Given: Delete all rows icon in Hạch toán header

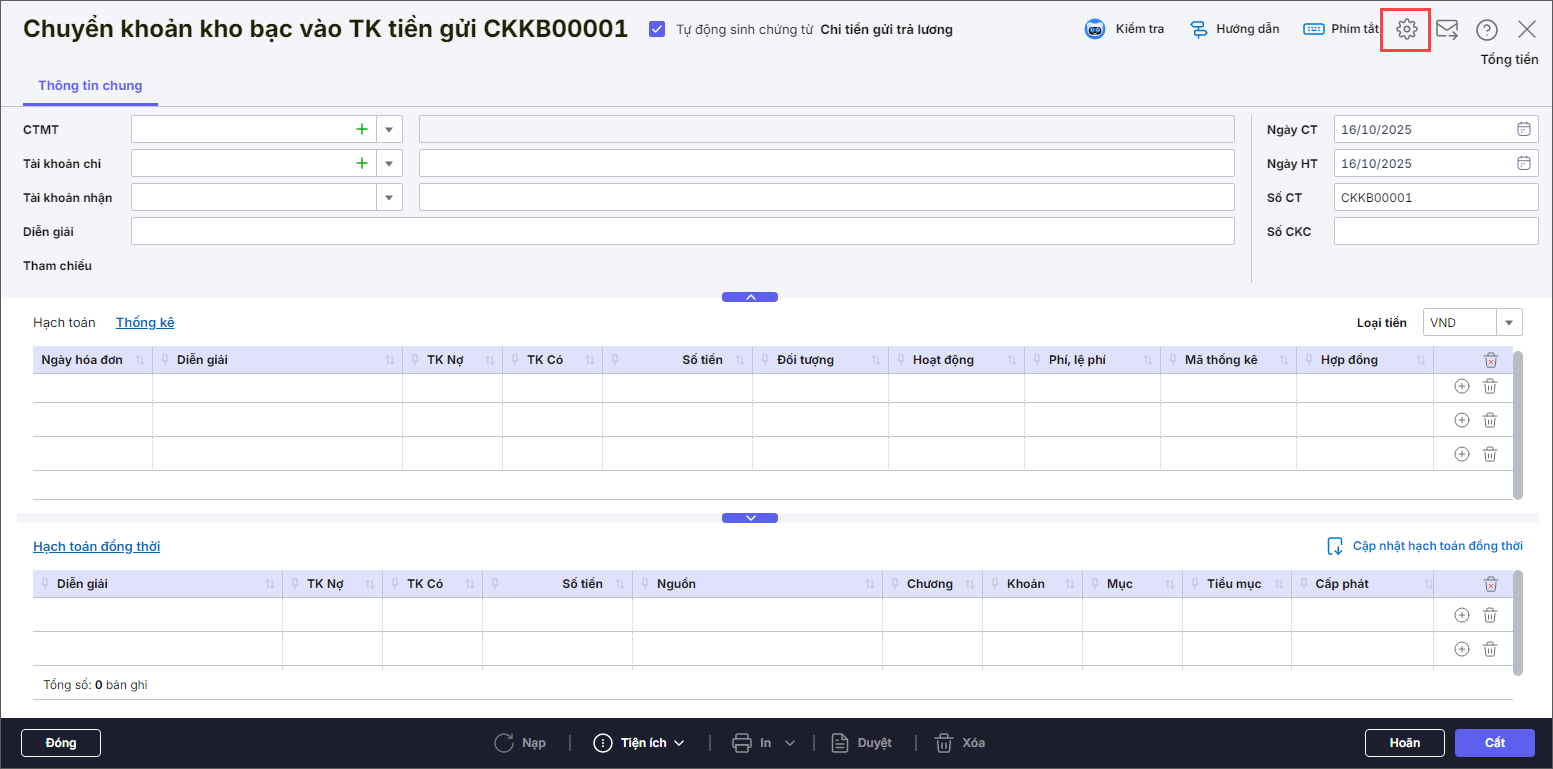Looking at the screenshot, I should (x=1490, y=360).
